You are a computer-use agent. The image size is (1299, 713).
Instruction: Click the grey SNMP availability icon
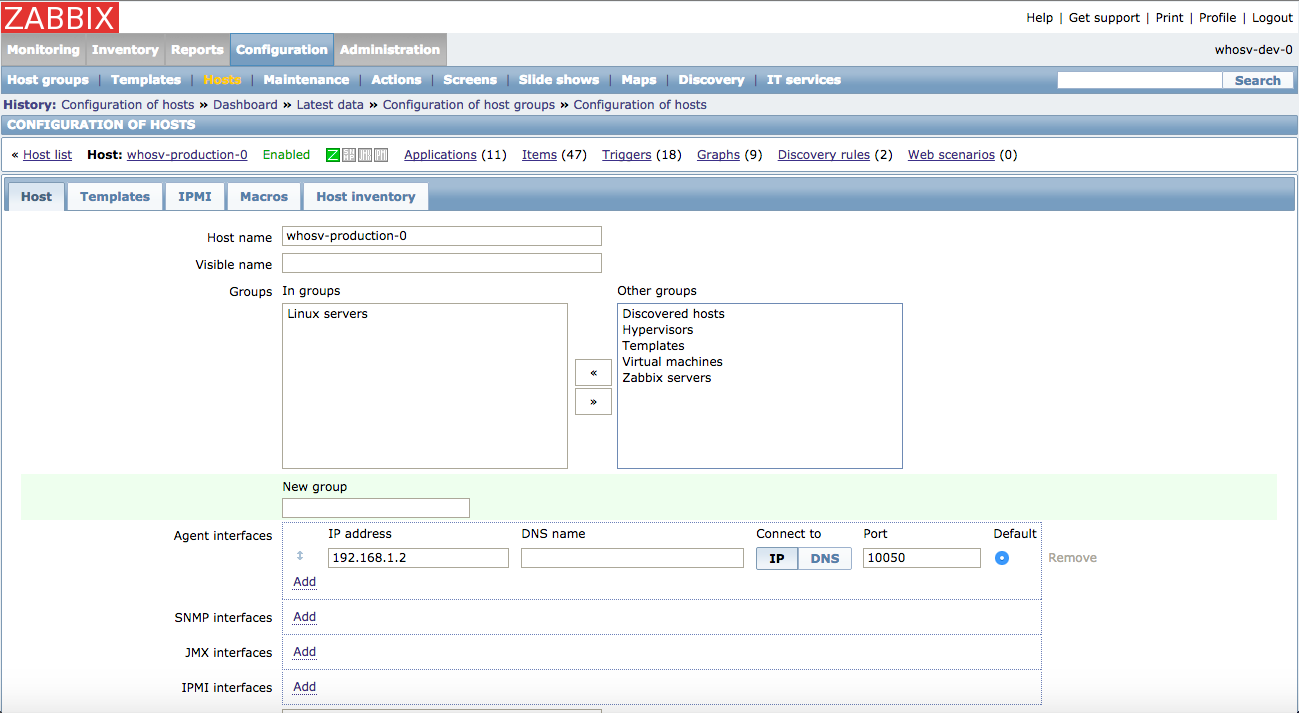[349, 155]
